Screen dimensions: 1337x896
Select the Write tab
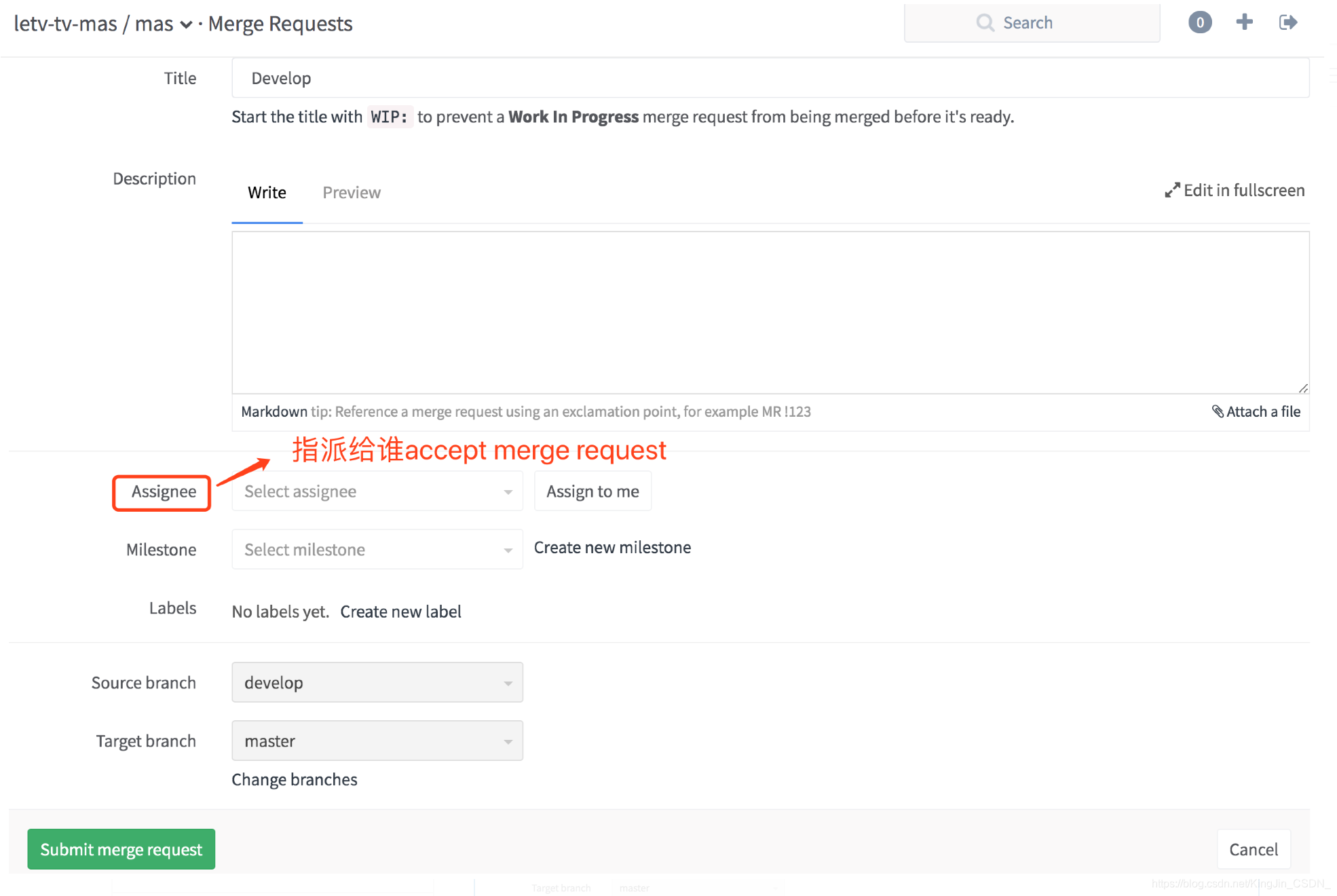tap(267, 193)
